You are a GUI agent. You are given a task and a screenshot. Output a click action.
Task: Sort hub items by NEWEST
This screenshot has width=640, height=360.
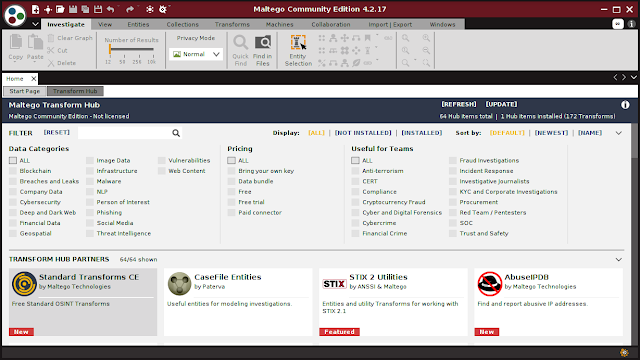[551, 133]
